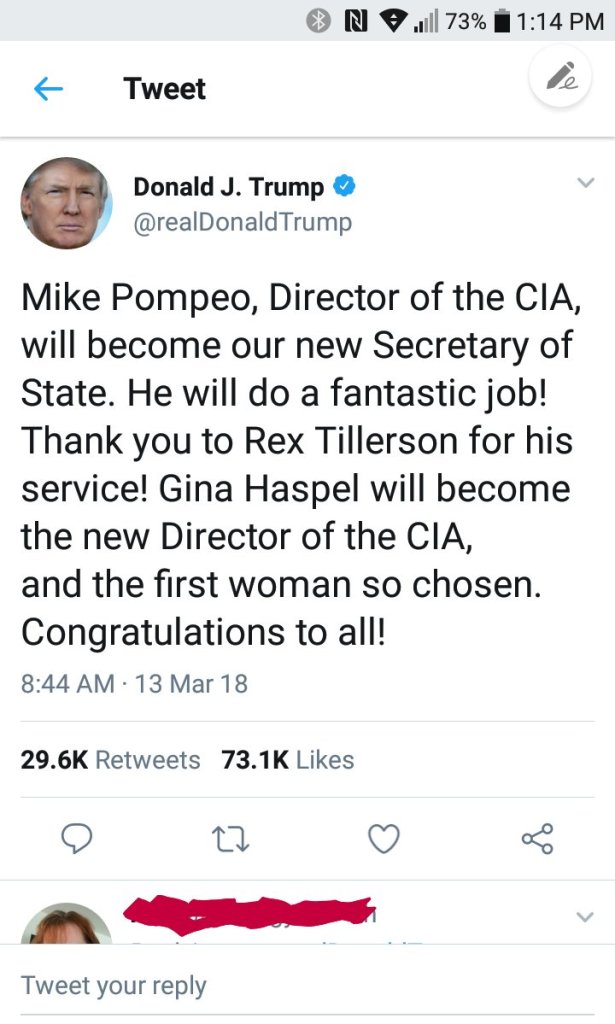The width and height of the screenshot is (615, 1024).
Task: Open Donald J. Trump's profile picture
Action: click(66, 203)
